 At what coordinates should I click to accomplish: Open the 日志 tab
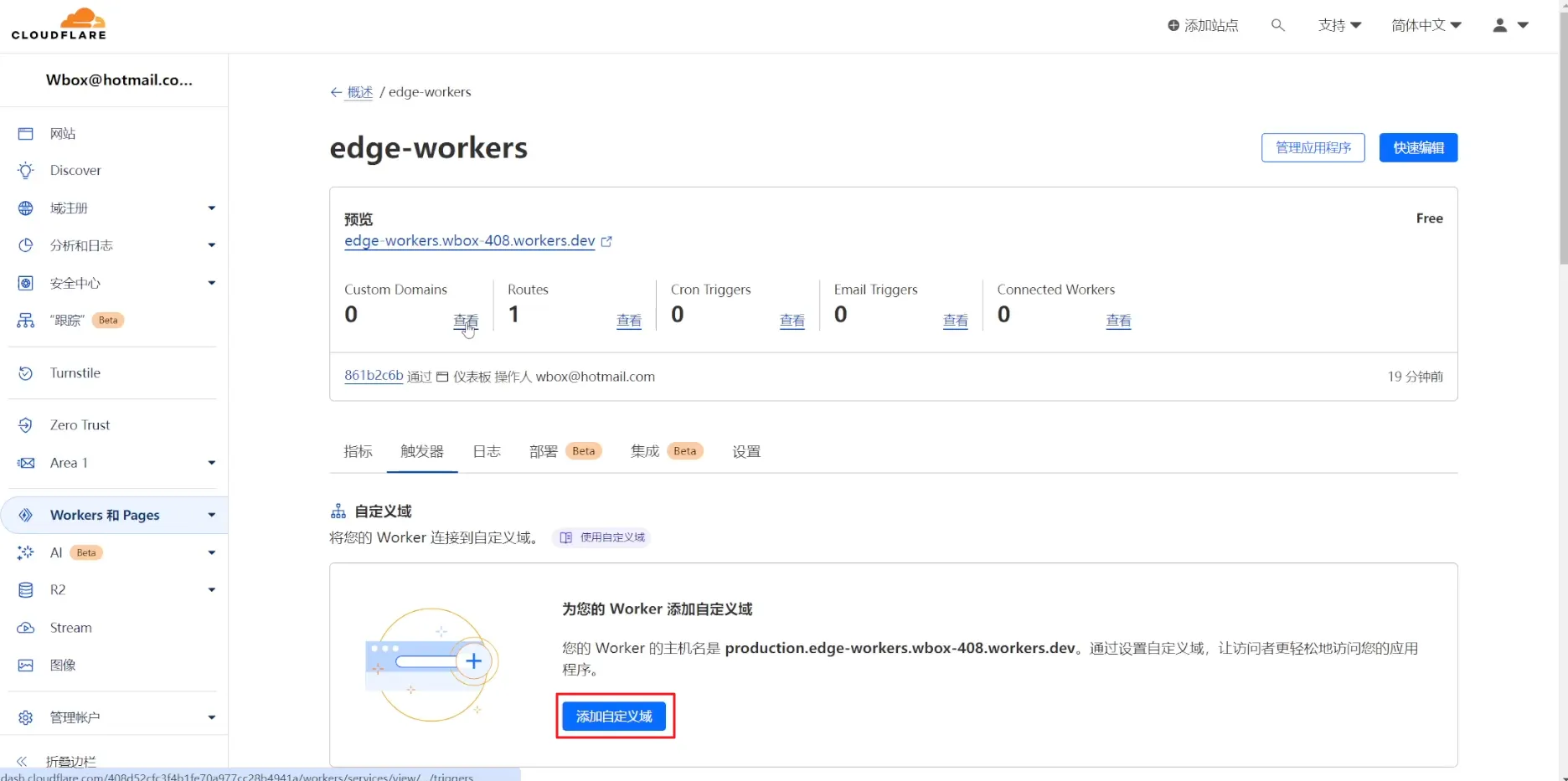[x=487, y=452]
